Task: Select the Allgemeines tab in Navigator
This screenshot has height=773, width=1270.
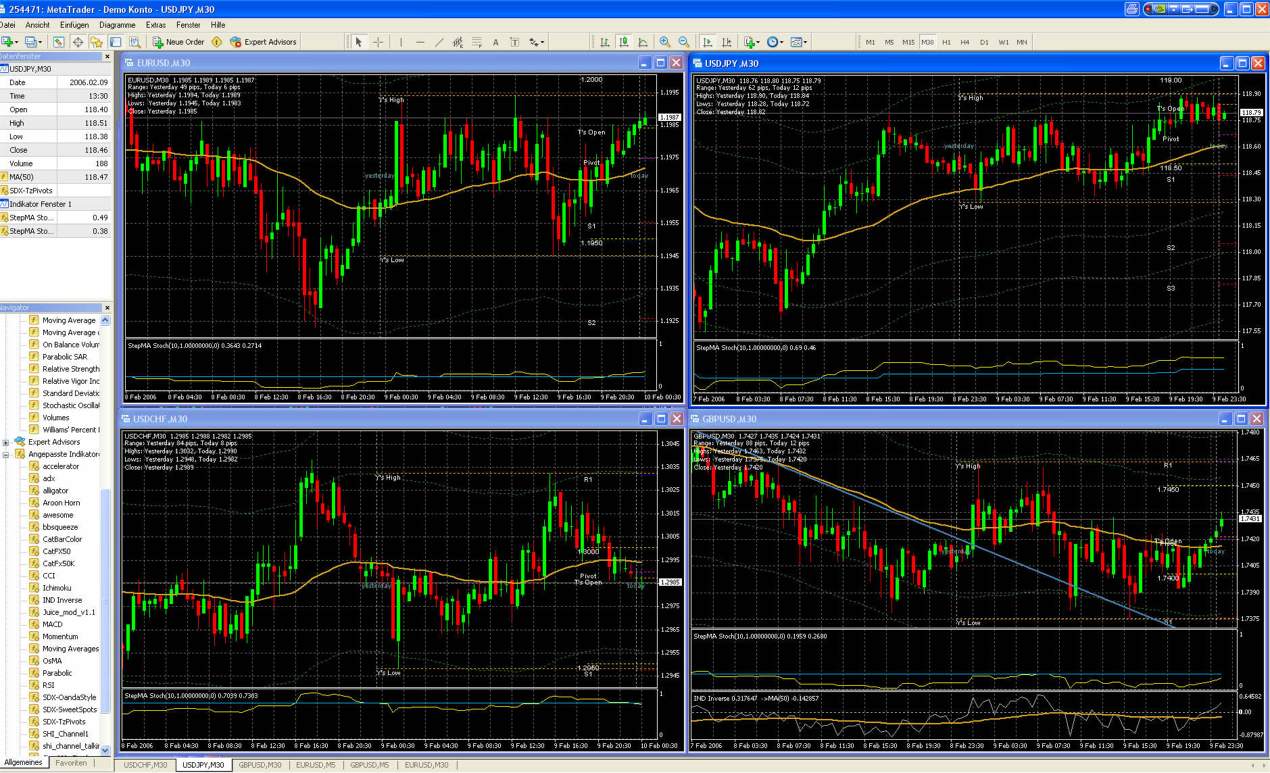Action: (x=23, y=762)
